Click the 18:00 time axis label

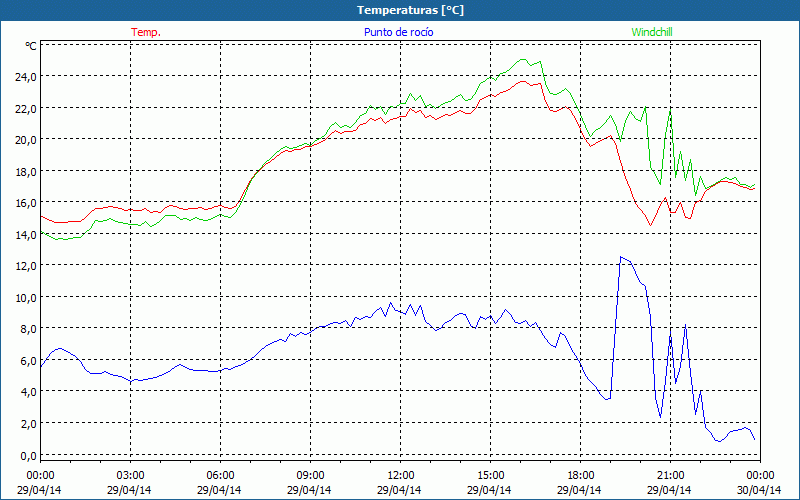tap(581, 476)
